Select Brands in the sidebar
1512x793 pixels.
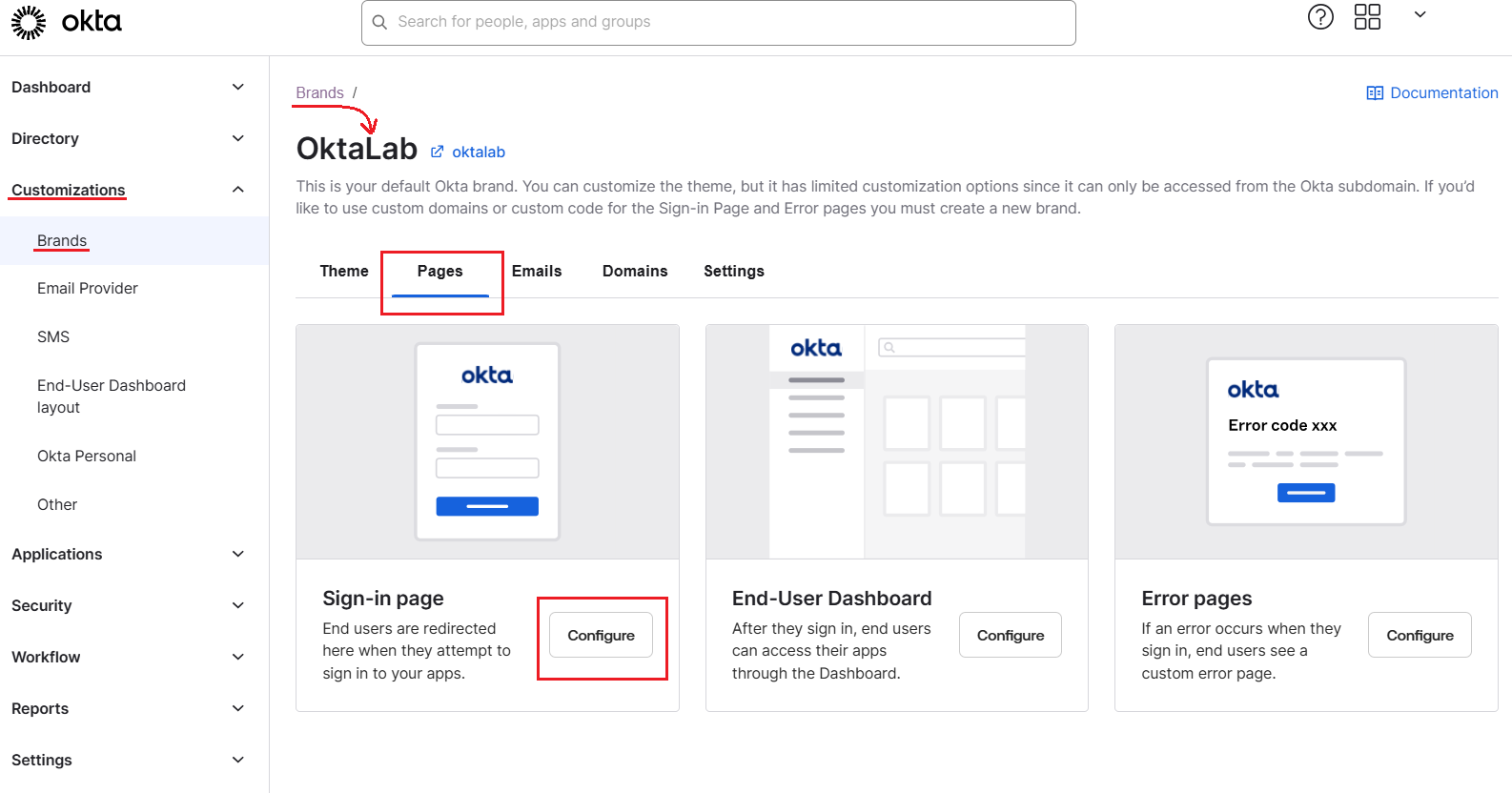pyautogui.click(x=134, y=241)
